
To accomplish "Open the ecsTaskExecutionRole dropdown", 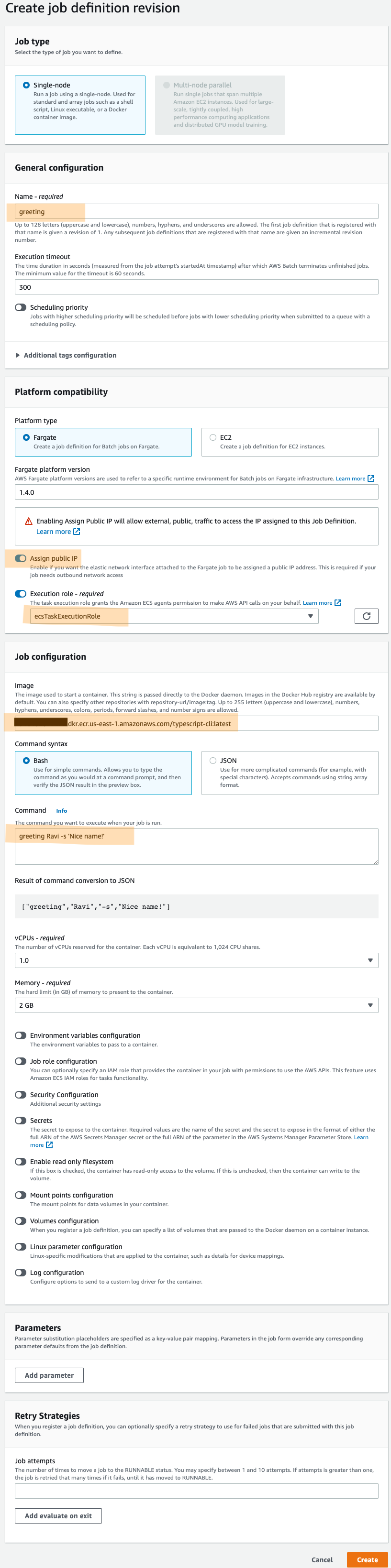I will pyautogui.click(x=174, y=617).
